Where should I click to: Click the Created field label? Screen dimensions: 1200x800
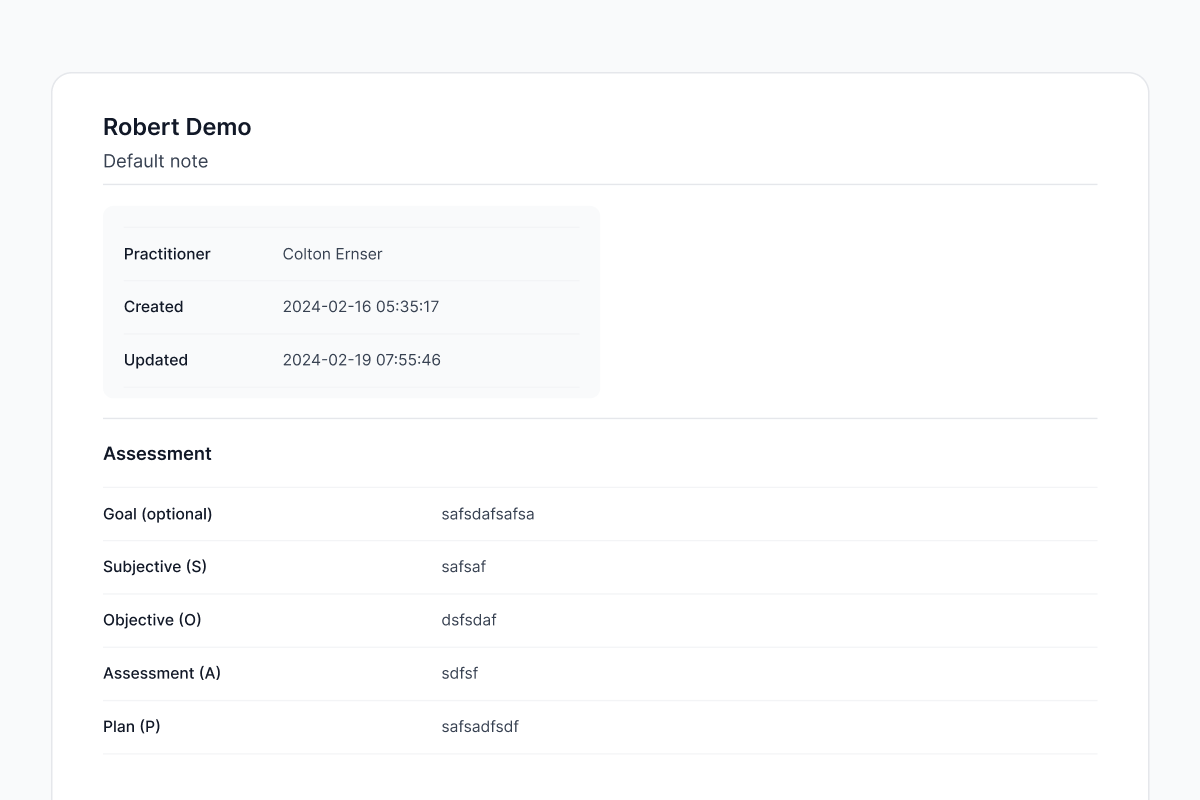pos(153,307)
